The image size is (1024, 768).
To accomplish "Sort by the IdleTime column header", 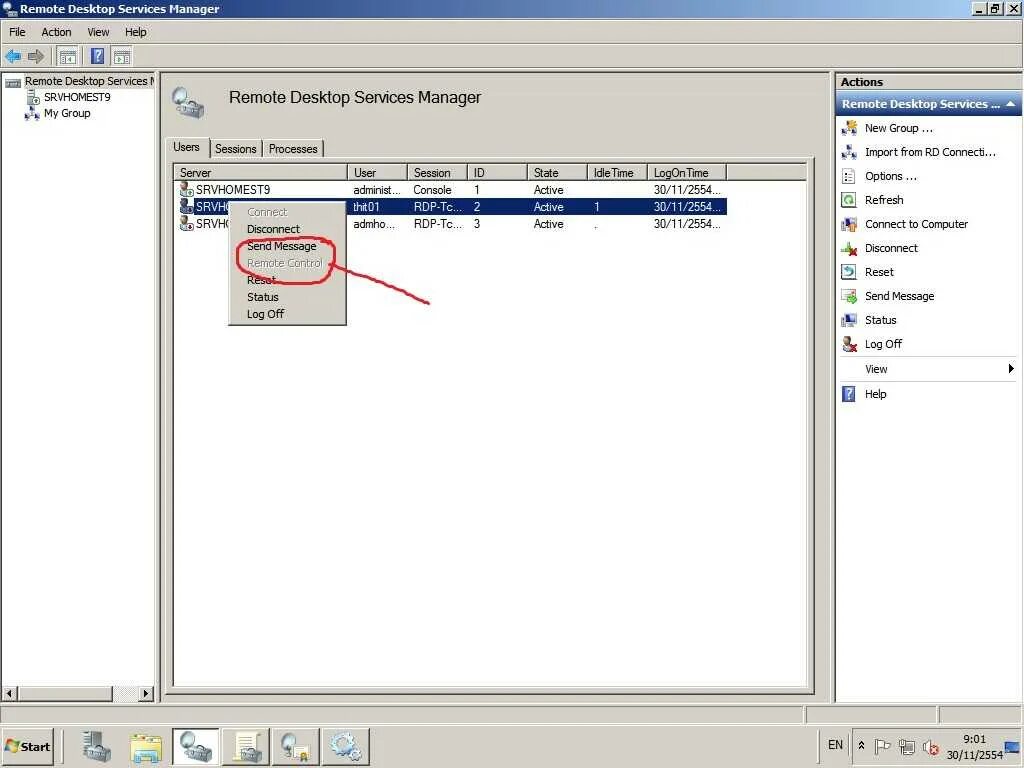I will click(x=617, y=173).
